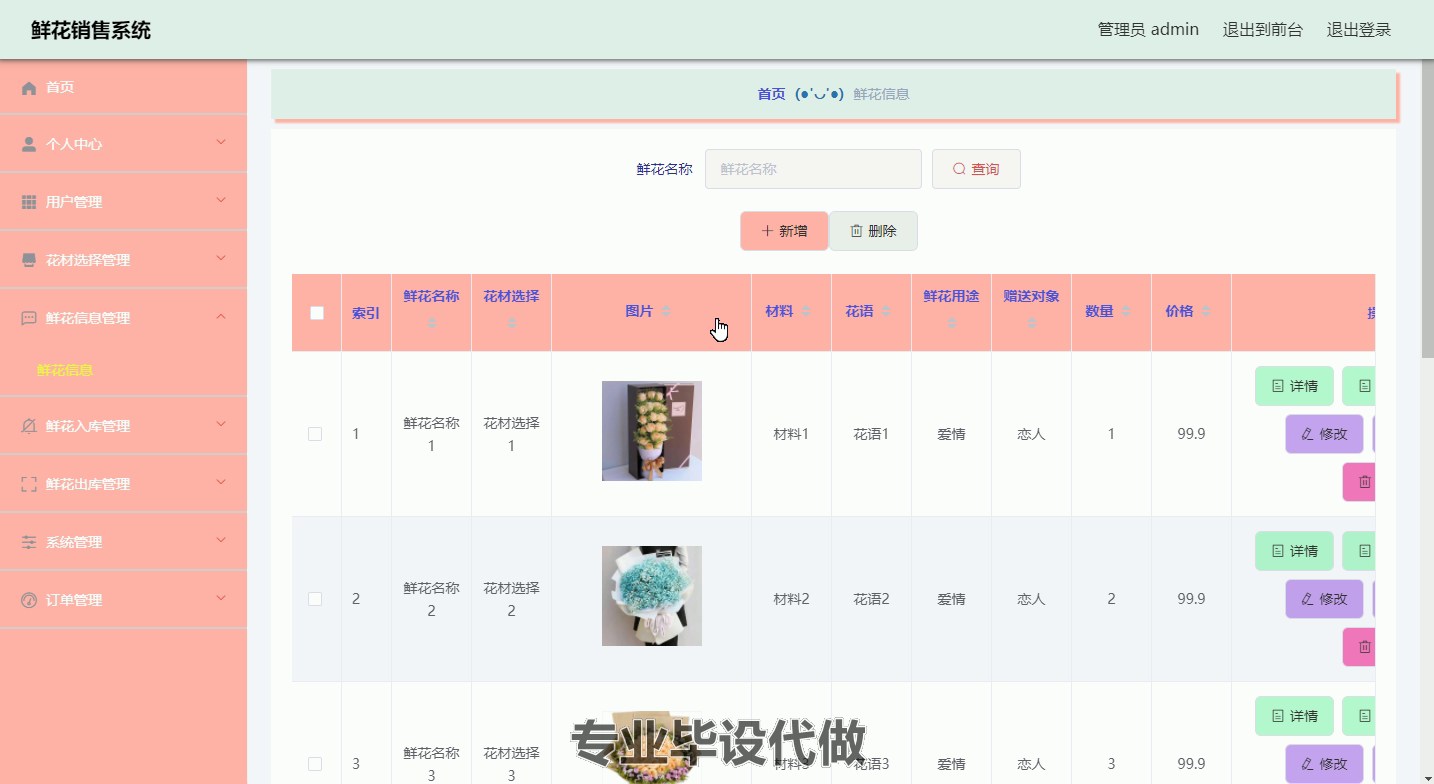Sort by 鲜花用途 column arrows
Image resolution: width=1434 pixels, height=784 pixels.
coord(952,322)
